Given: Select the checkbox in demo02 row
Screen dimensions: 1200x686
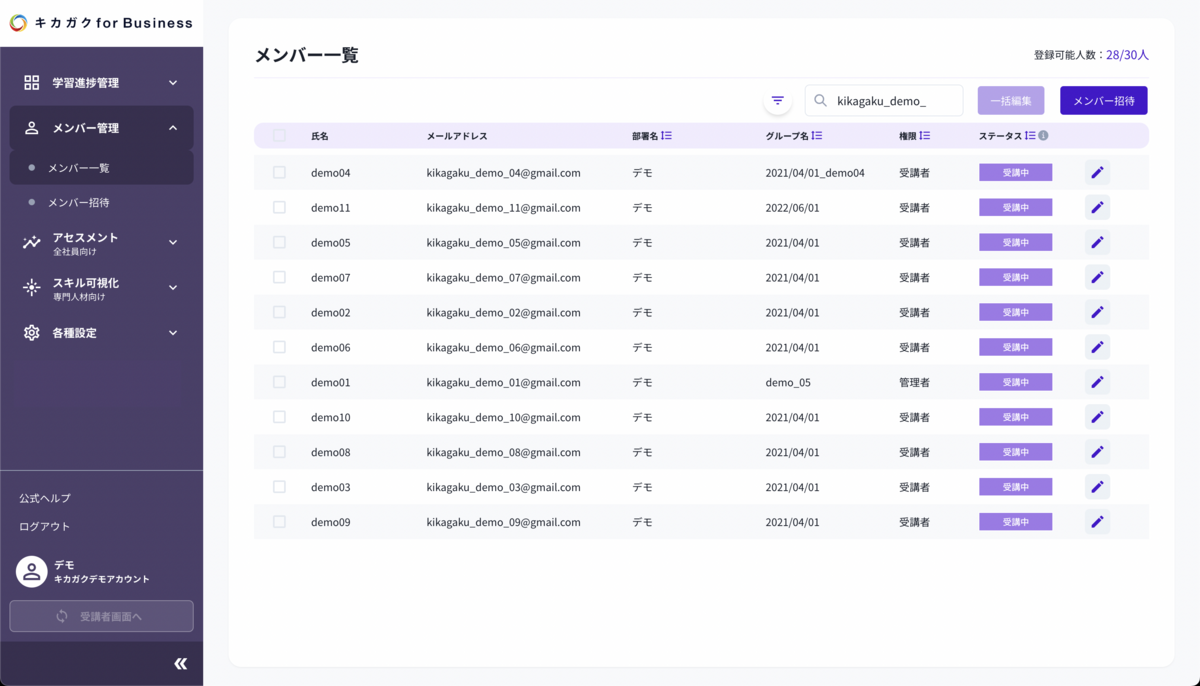Looking at the screenshot, I should click(279, 312).
